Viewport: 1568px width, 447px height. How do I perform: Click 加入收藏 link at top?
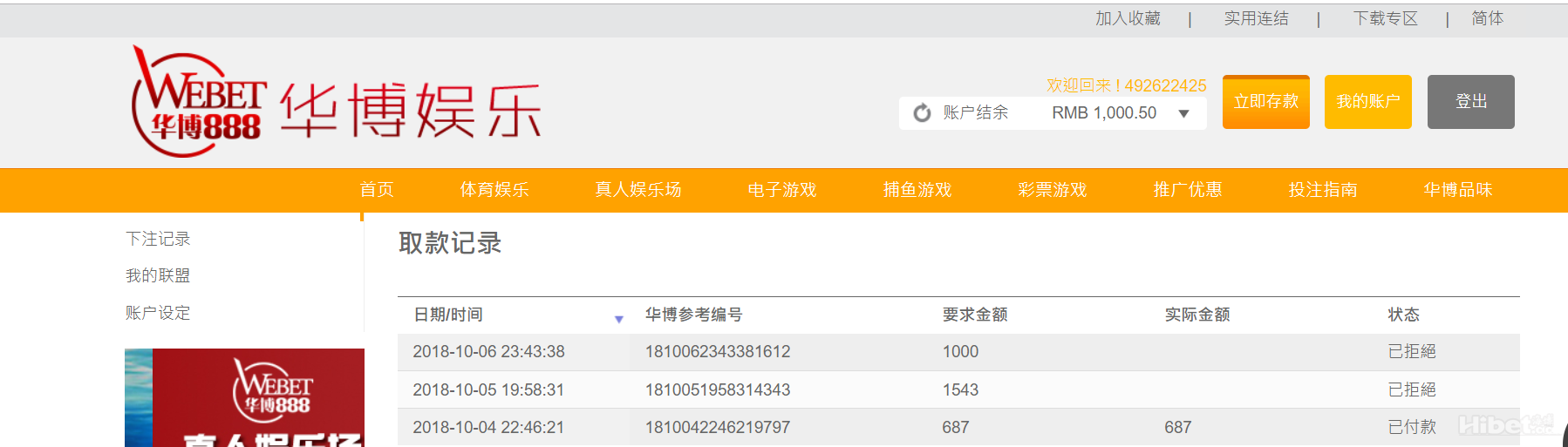point(1128,18)
